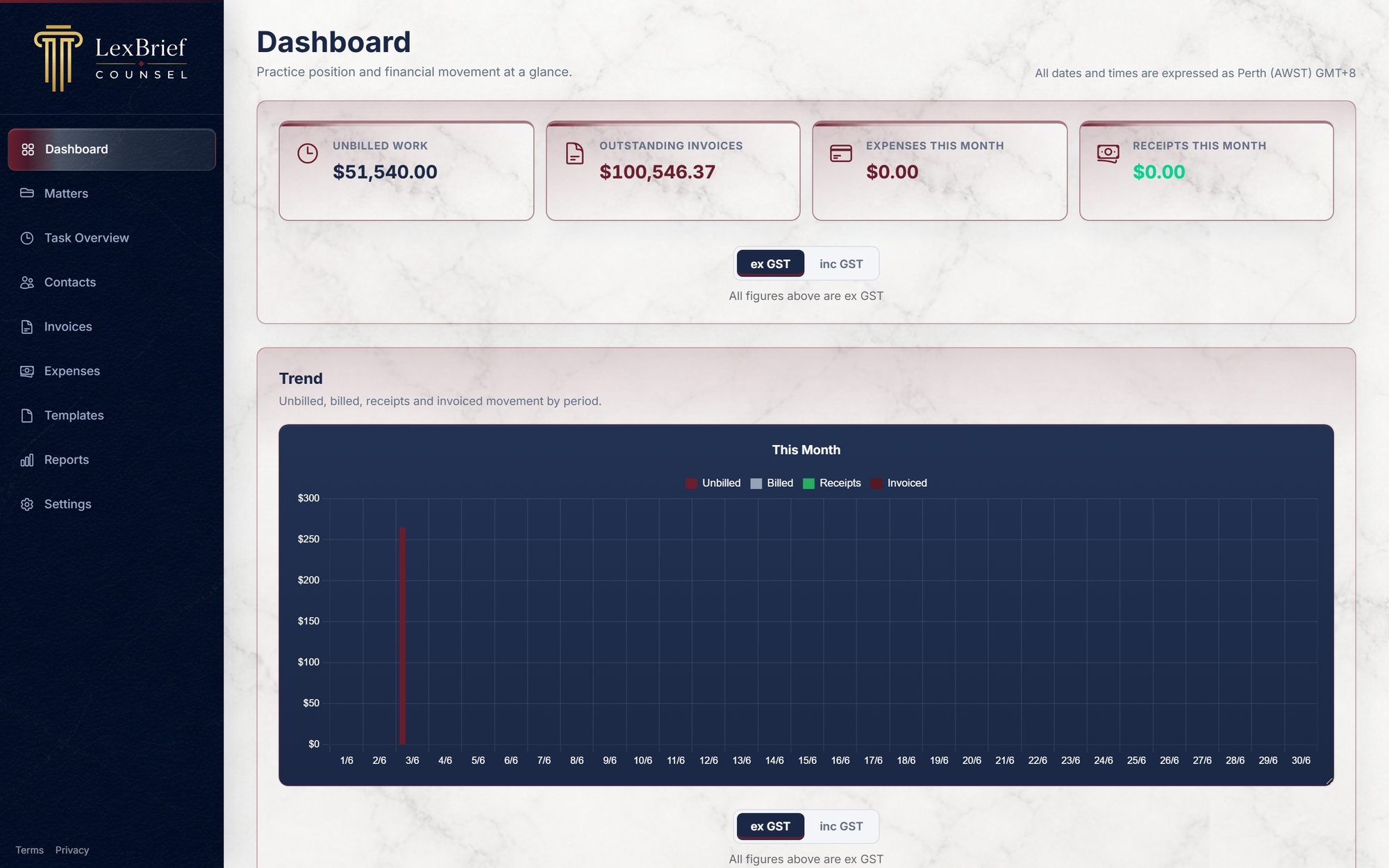Click the Expenses This Month $0.00 value
Screen dimensions: 1389x868
click(x=892, y=172)
